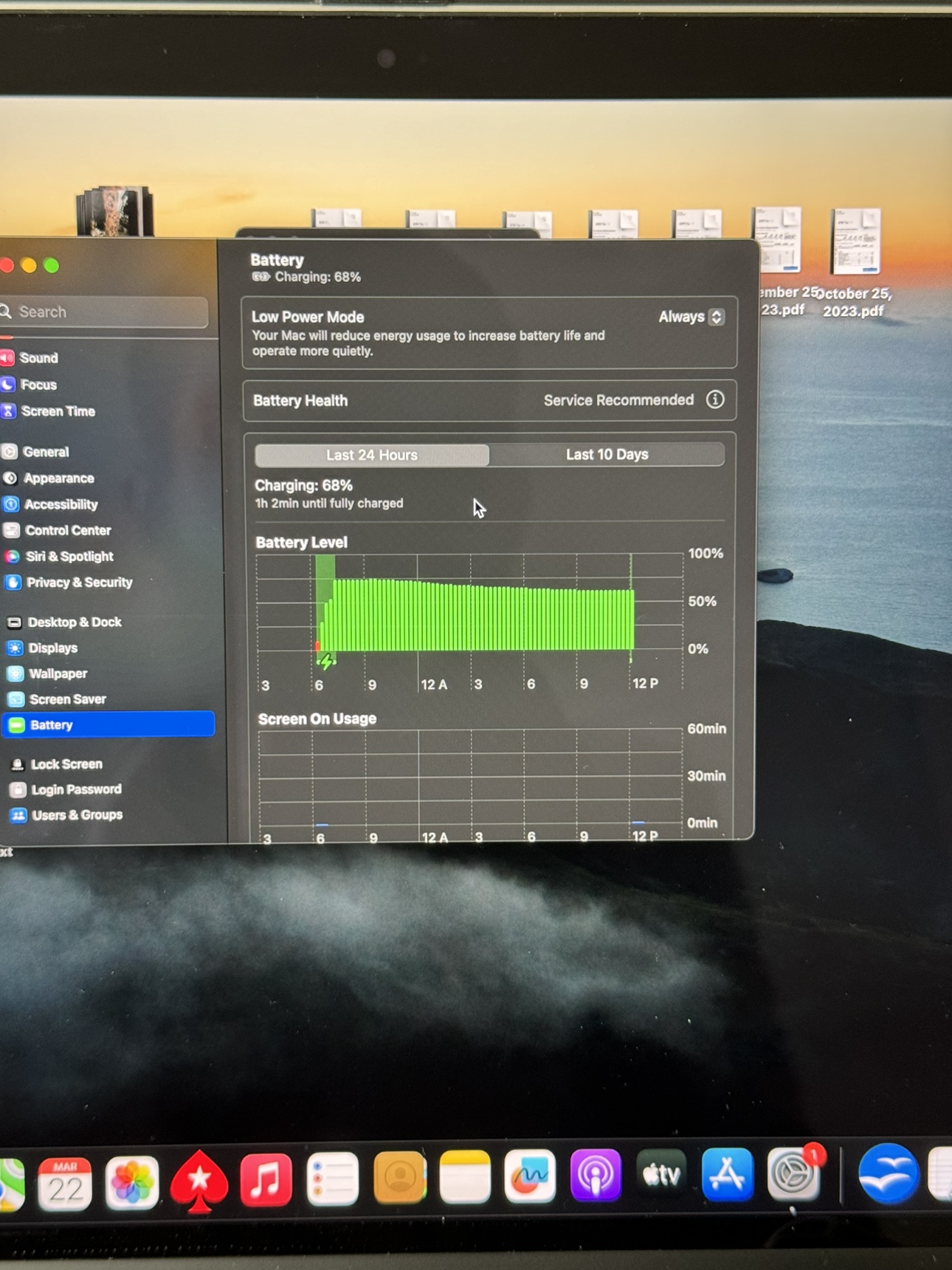Open Appearance settings
Screen dimensions: 952x1270
pyautogui.click(x=58, y=478)
